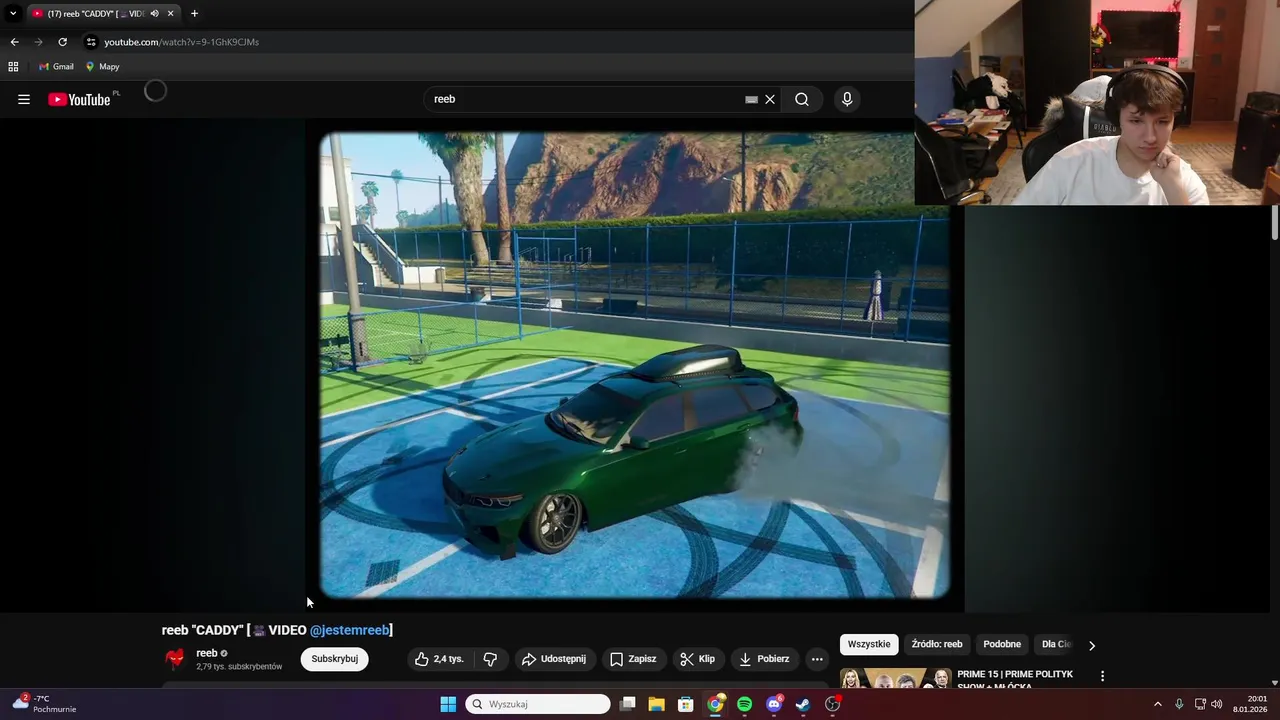This screenshot has height=720, width=1280.
Task: Clear the search box with X
Action: (770, 99)
